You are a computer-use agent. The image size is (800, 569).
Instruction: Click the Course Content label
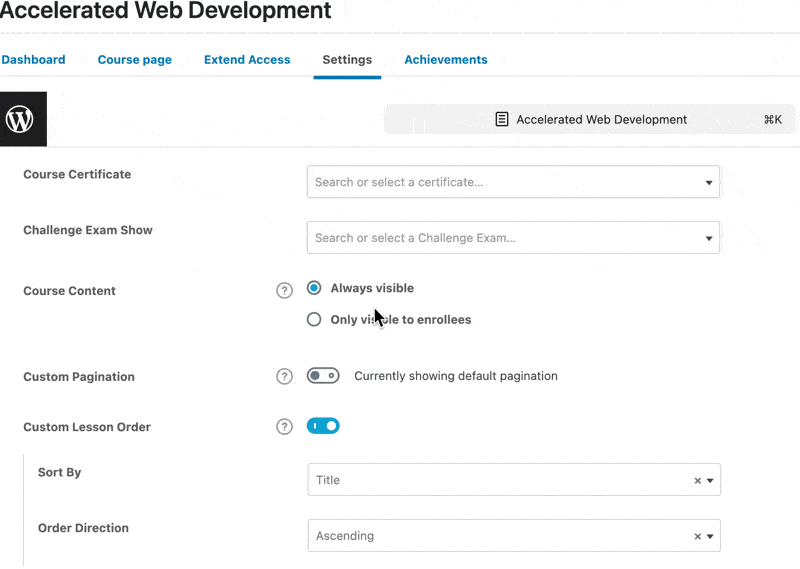click(x=69, y=290)
